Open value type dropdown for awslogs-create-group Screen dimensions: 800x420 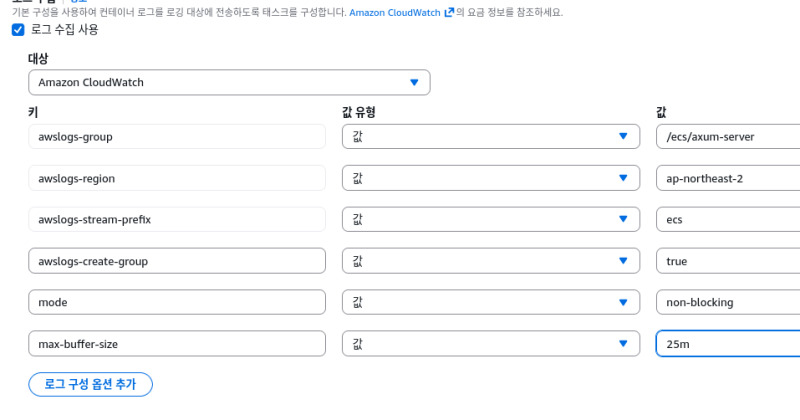490,261
